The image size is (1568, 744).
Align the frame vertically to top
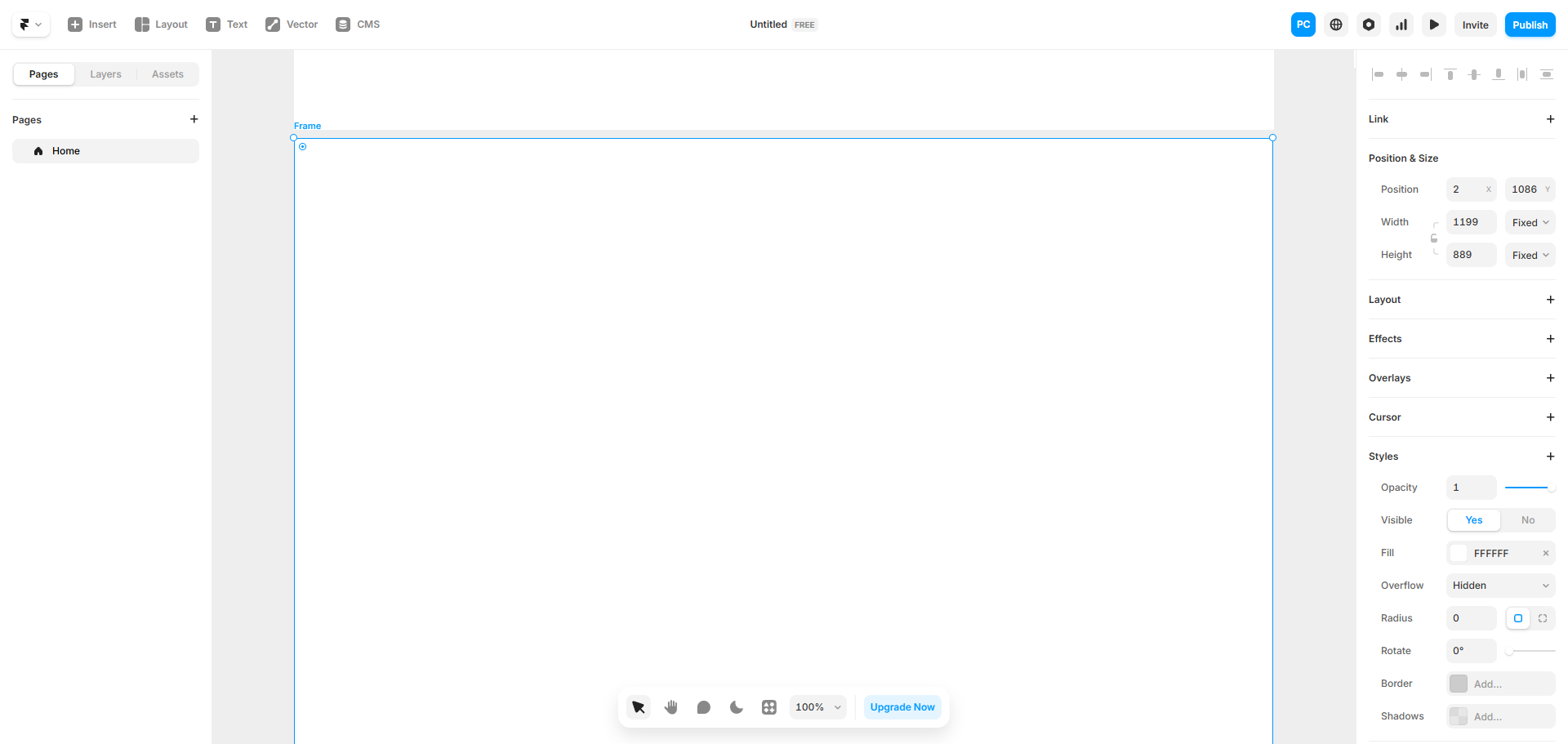click(1450, 74)
